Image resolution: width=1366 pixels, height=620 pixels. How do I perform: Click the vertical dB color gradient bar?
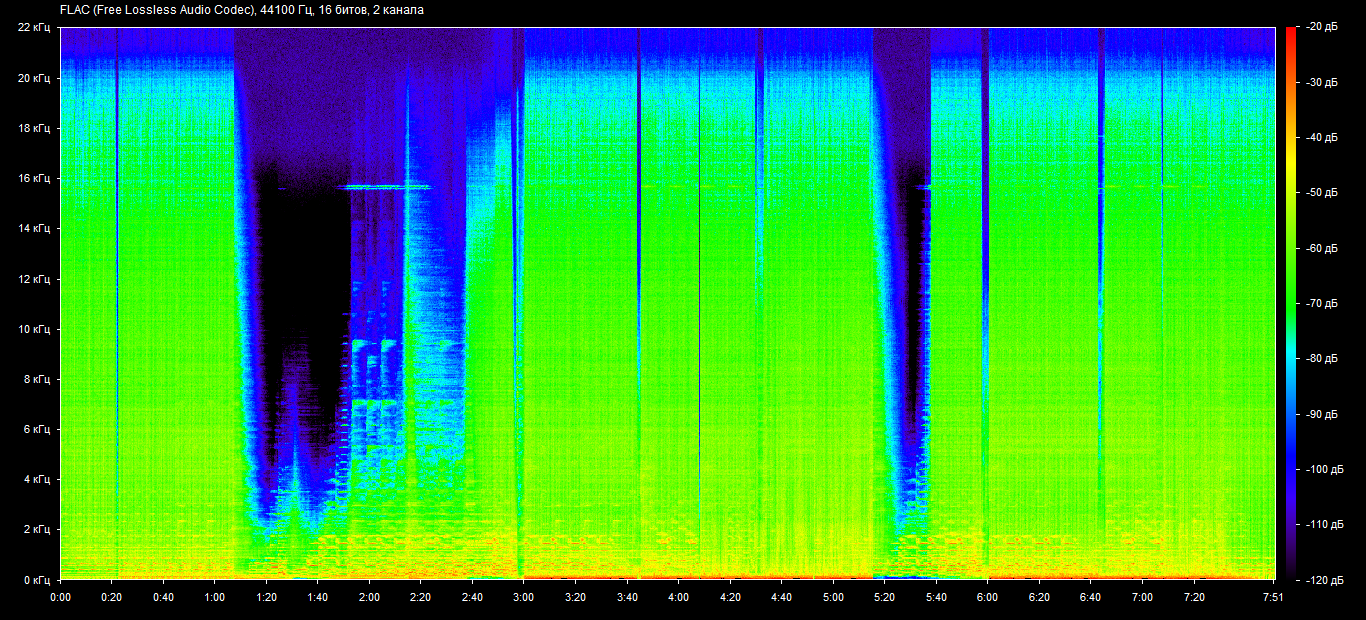point(1290,304)
